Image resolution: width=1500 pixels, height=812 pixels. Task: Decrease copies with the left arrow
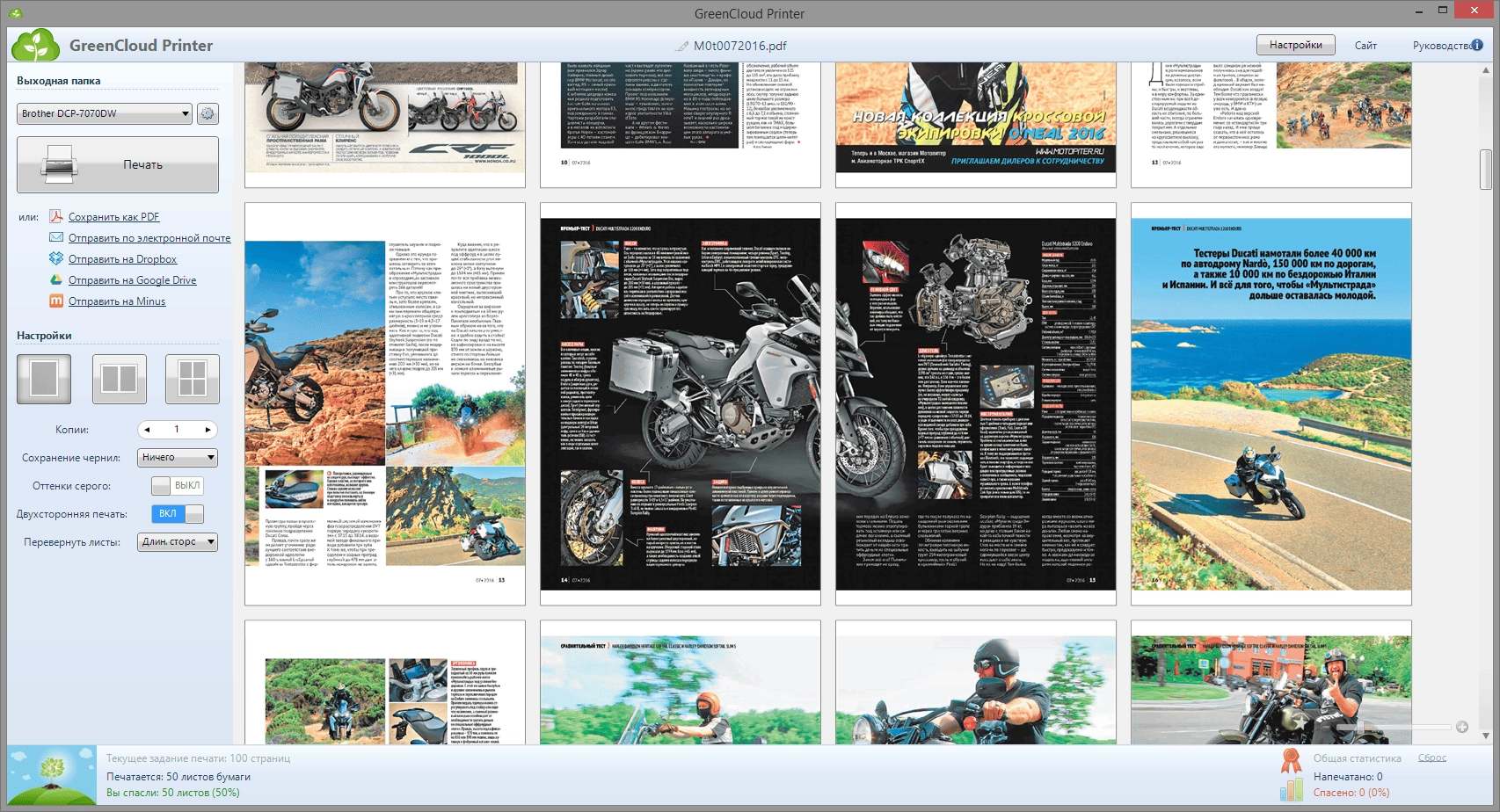[x=148, y=430]
